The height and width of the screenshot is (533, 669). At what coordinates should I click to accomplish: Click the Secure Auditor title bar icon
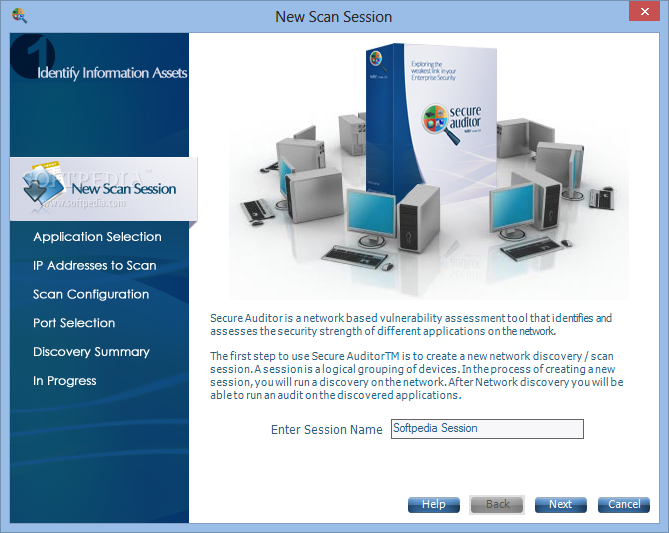click(19, 16)
